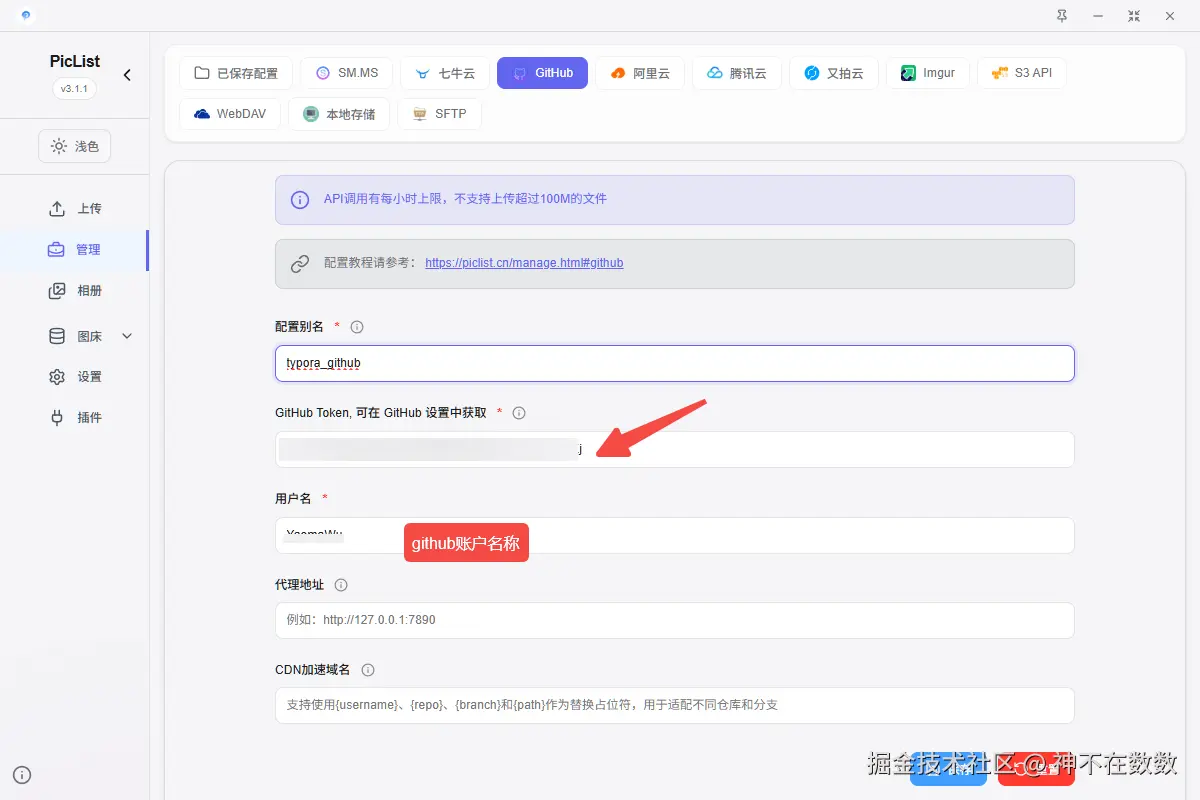Click the pin window icon in title bar
This screenshot has width=1200, height=800.
(x=1061, y=16)
